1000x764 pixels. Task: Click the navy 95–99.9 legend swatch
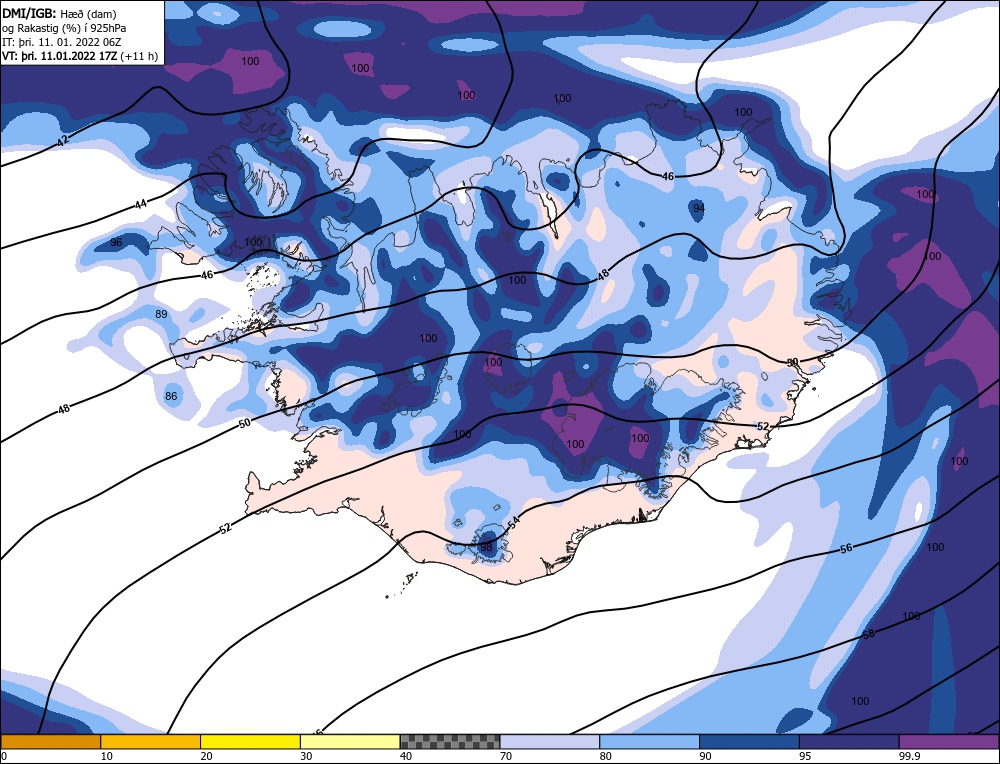coord(849,742)
